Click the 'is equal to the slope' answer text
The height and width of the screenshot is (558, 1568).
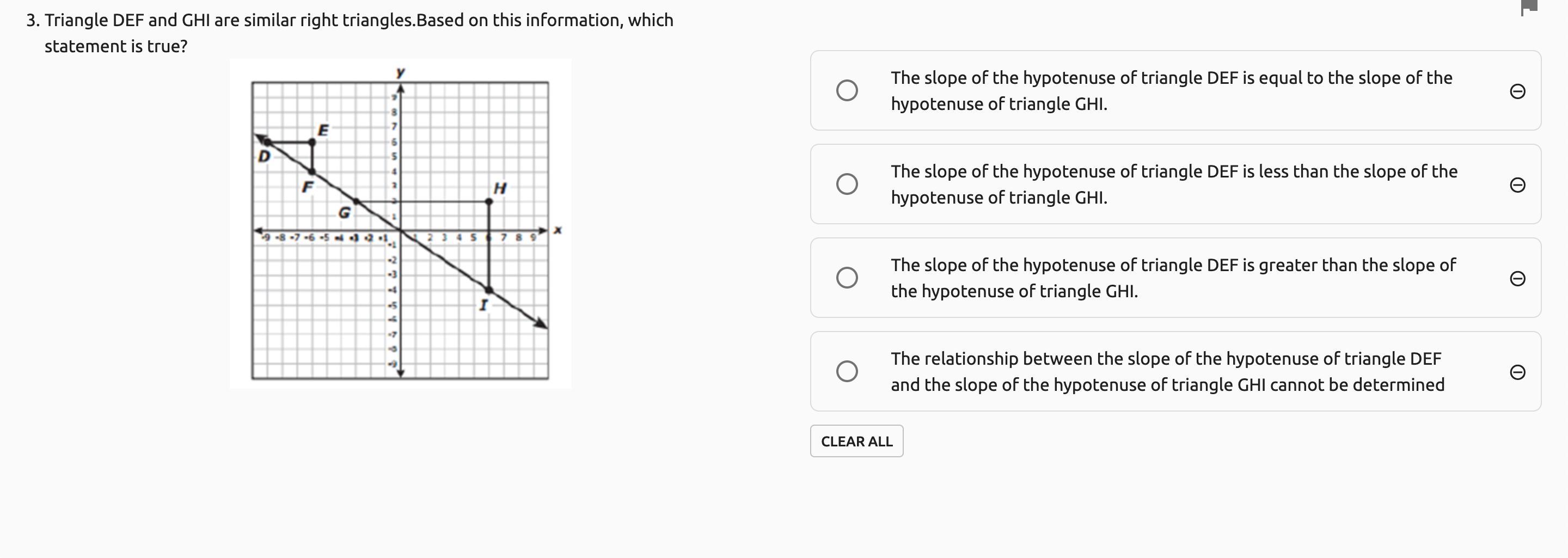1171,91
